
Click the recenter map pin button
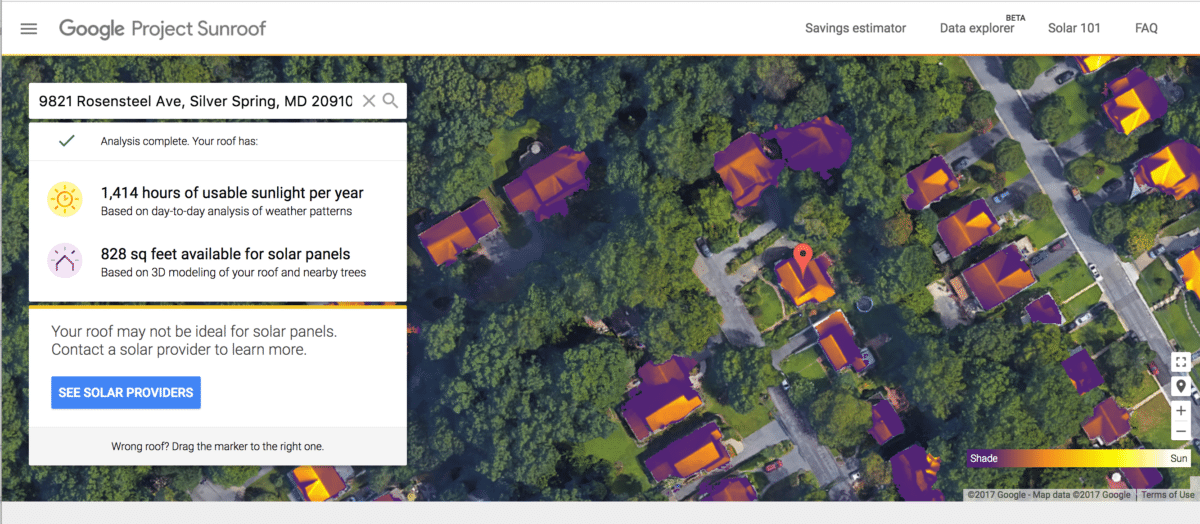(1181, 386)
